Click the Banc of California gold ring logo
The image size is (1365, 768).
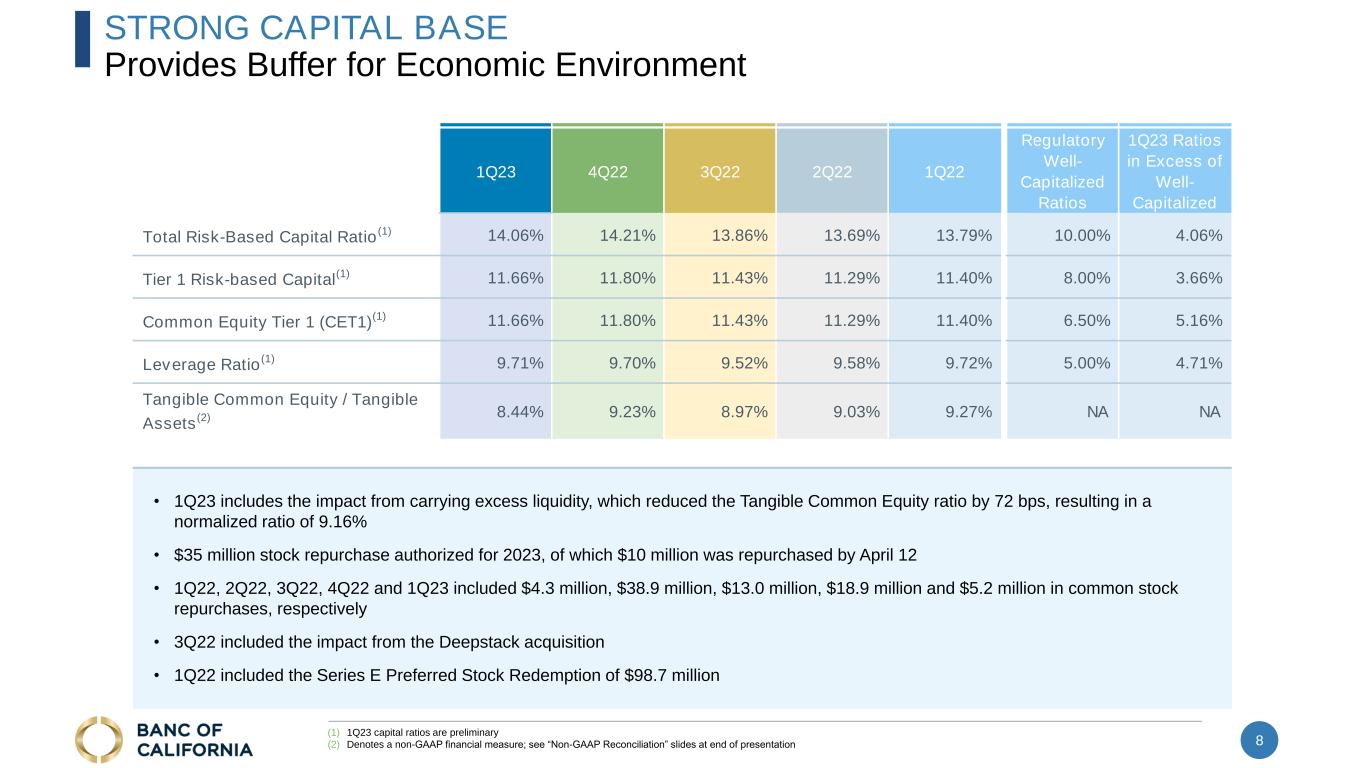(99, 739)
